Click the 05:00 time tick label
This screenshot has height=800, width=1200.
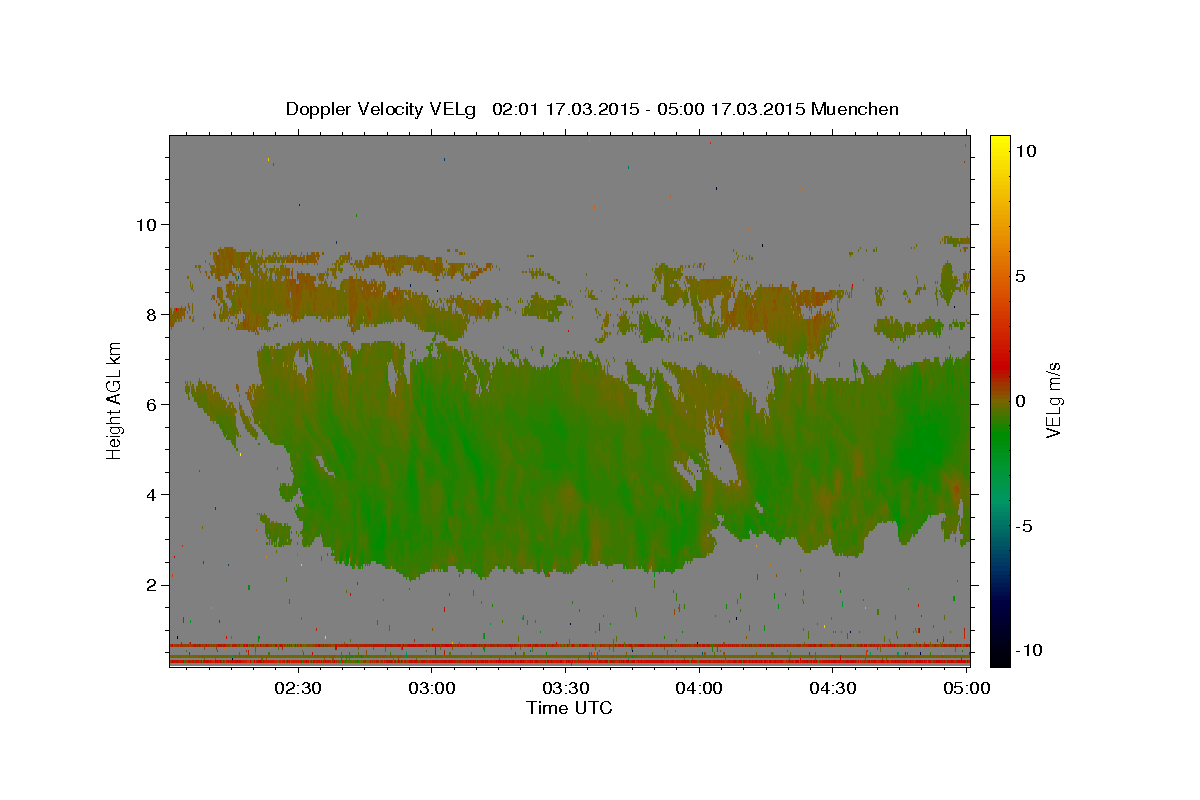tap(966, 688)
